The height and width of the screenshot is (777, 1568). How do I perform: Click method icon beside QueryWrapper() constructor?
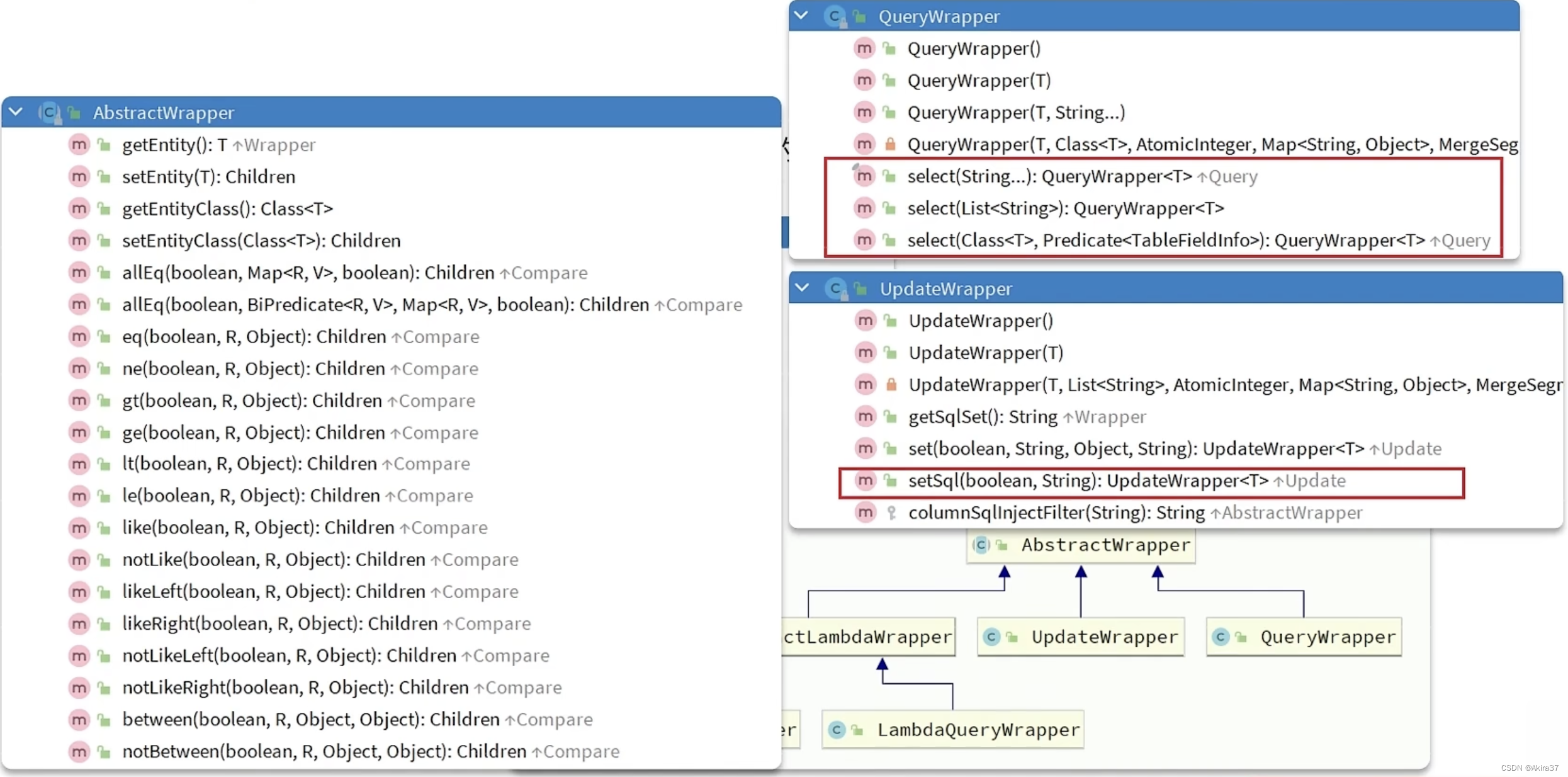[x=865, y=48]
